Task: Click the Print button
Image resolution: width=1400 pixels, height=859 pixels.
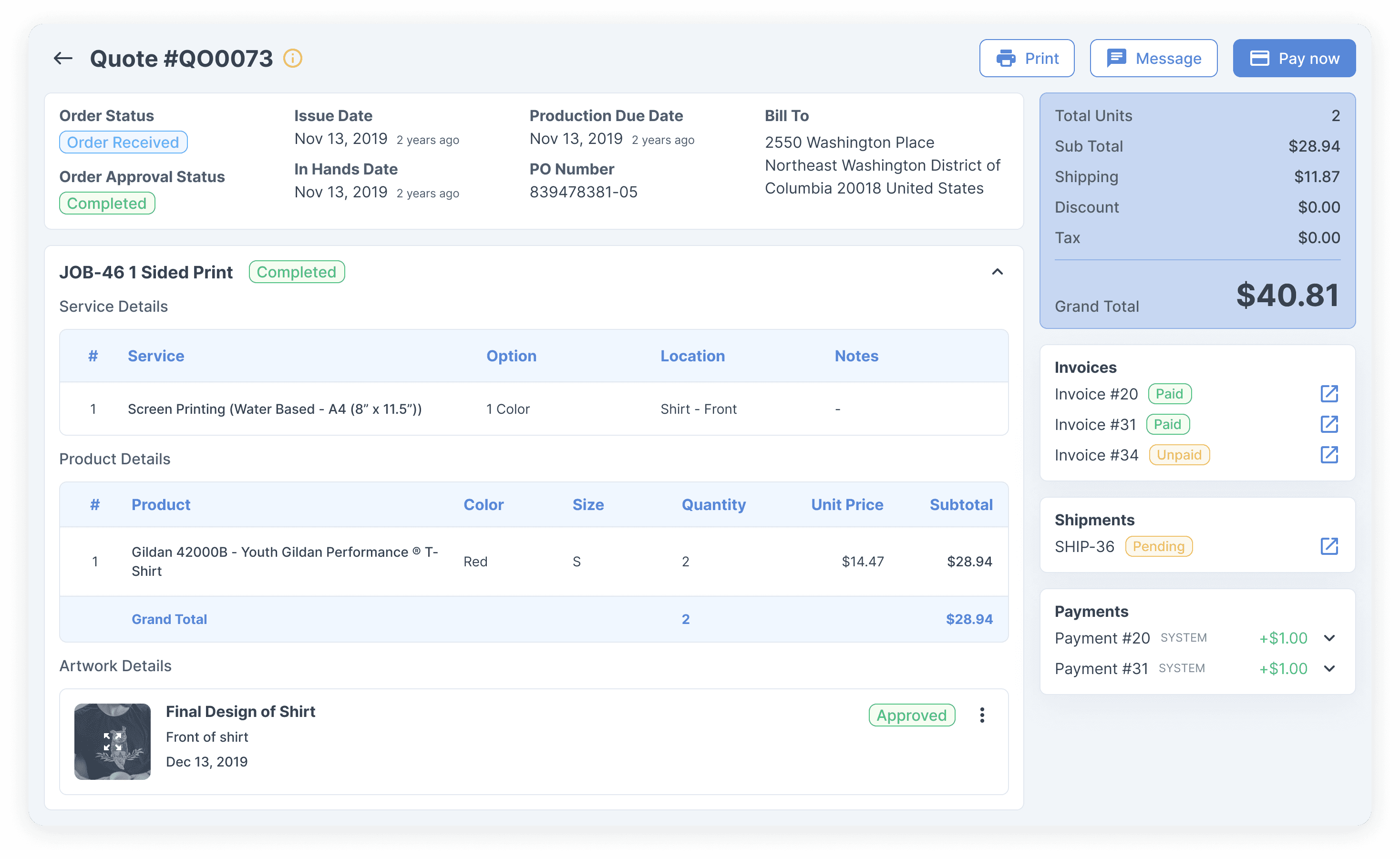Action: pos(1027,59)
